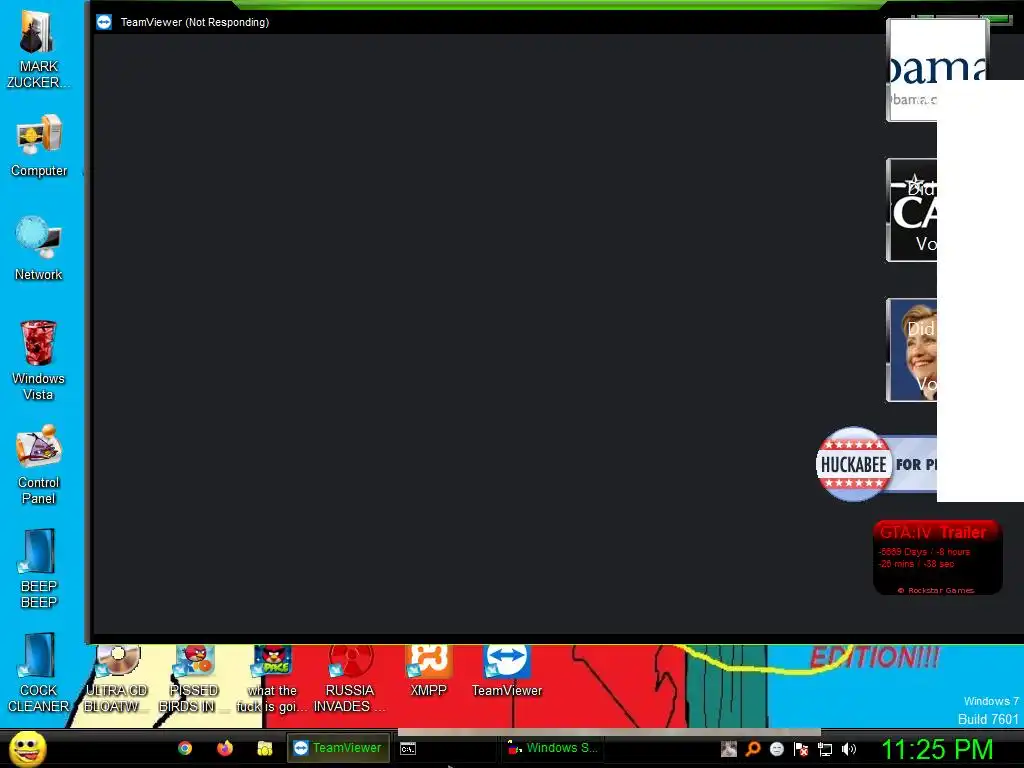
Task: Select the BEEP BEEP desktop shortcut
Action: pos(39,569)
